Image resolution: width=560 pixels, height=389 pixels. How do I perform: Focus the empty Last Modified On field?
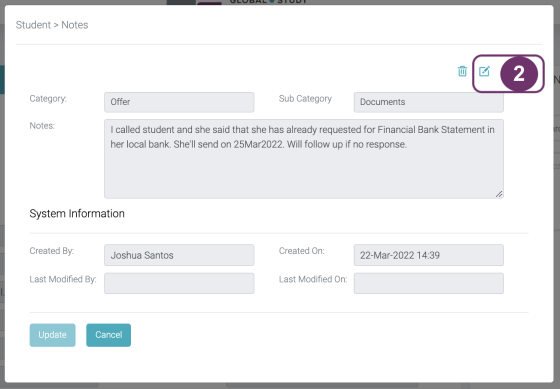tap(429, 283)
